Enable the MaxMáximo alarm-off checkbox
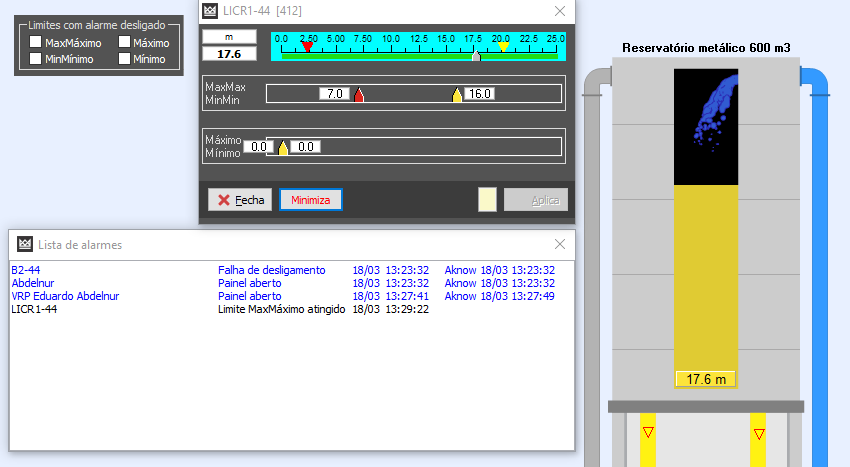 click(x=36, y=42)
